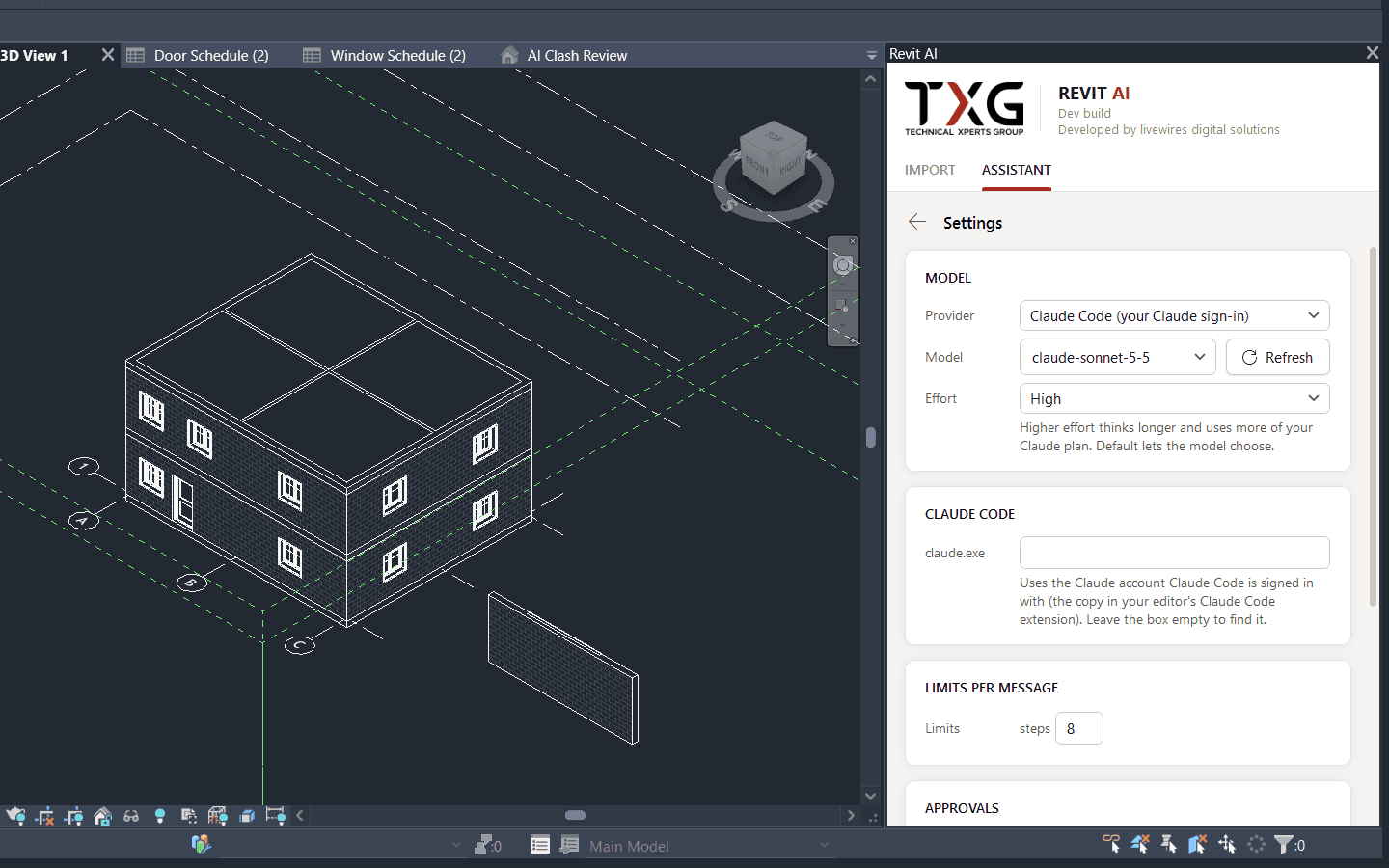1389x868 pixels.
Task: Click the steps limit field showing 8
Action: 1079,728
